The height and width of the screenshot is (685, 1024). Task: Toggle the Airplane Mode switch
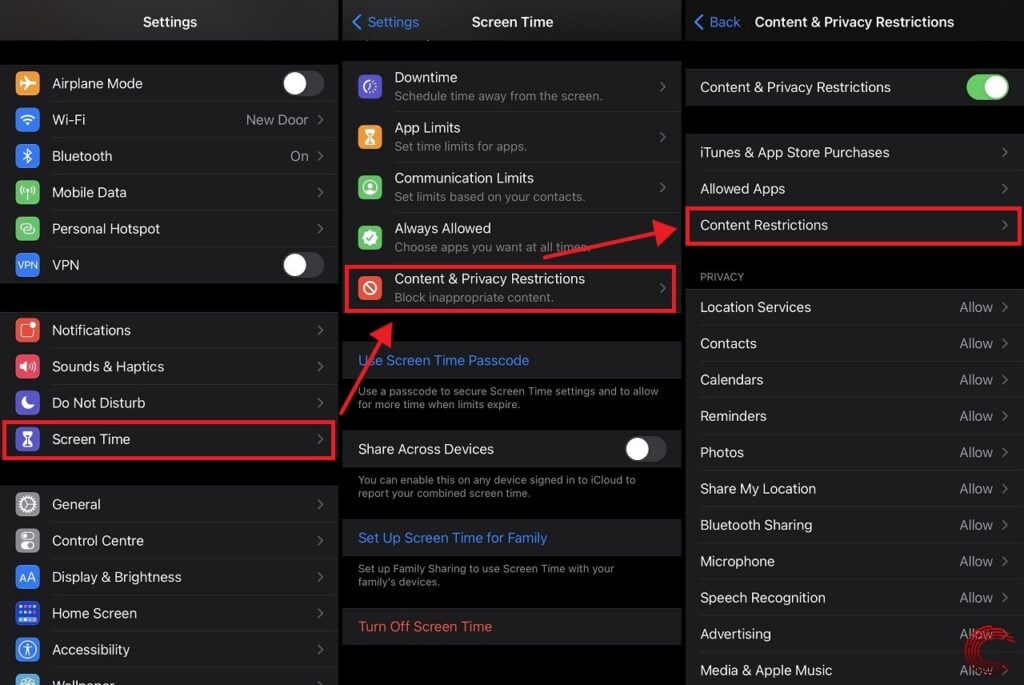pyautogui.click(x=303, y=84)
